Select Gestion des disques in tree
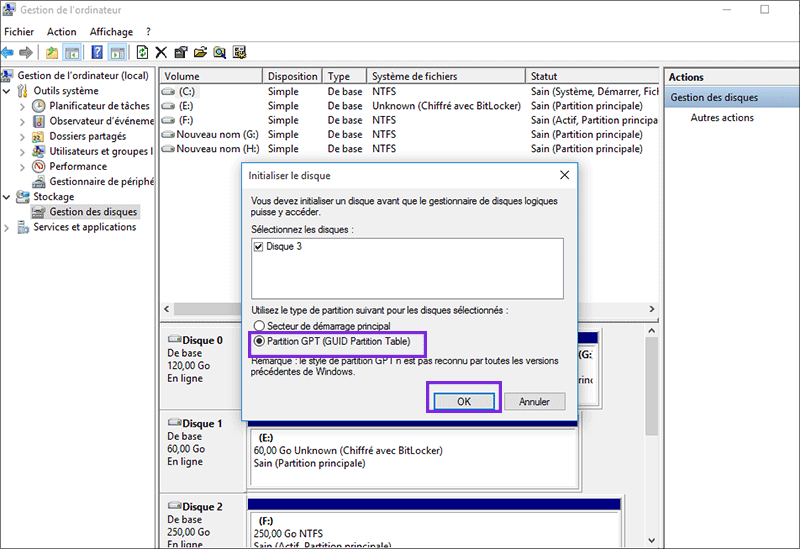800x549 pixels. [93, 212]
